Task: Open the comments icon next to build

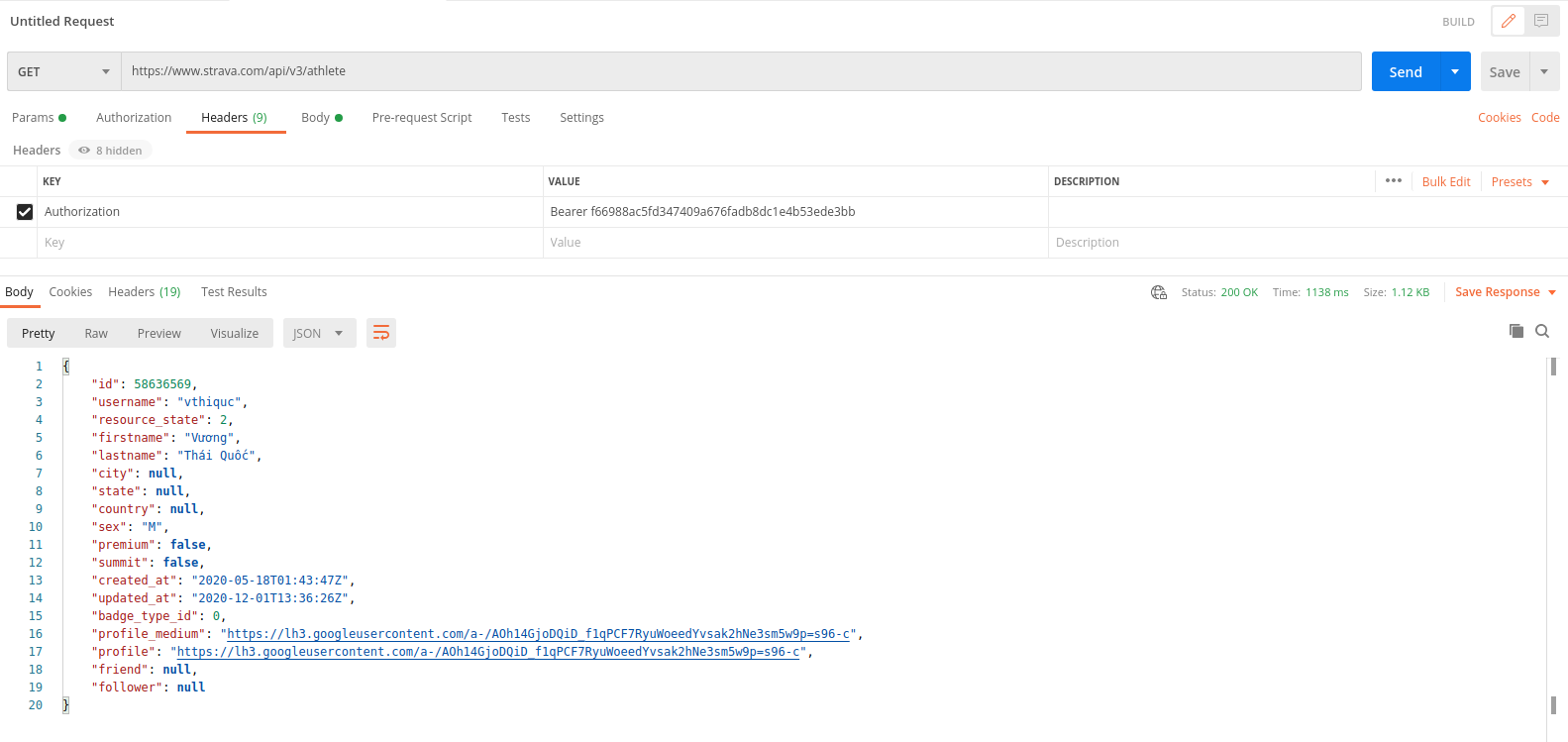Action: (x=1541, y=21)
